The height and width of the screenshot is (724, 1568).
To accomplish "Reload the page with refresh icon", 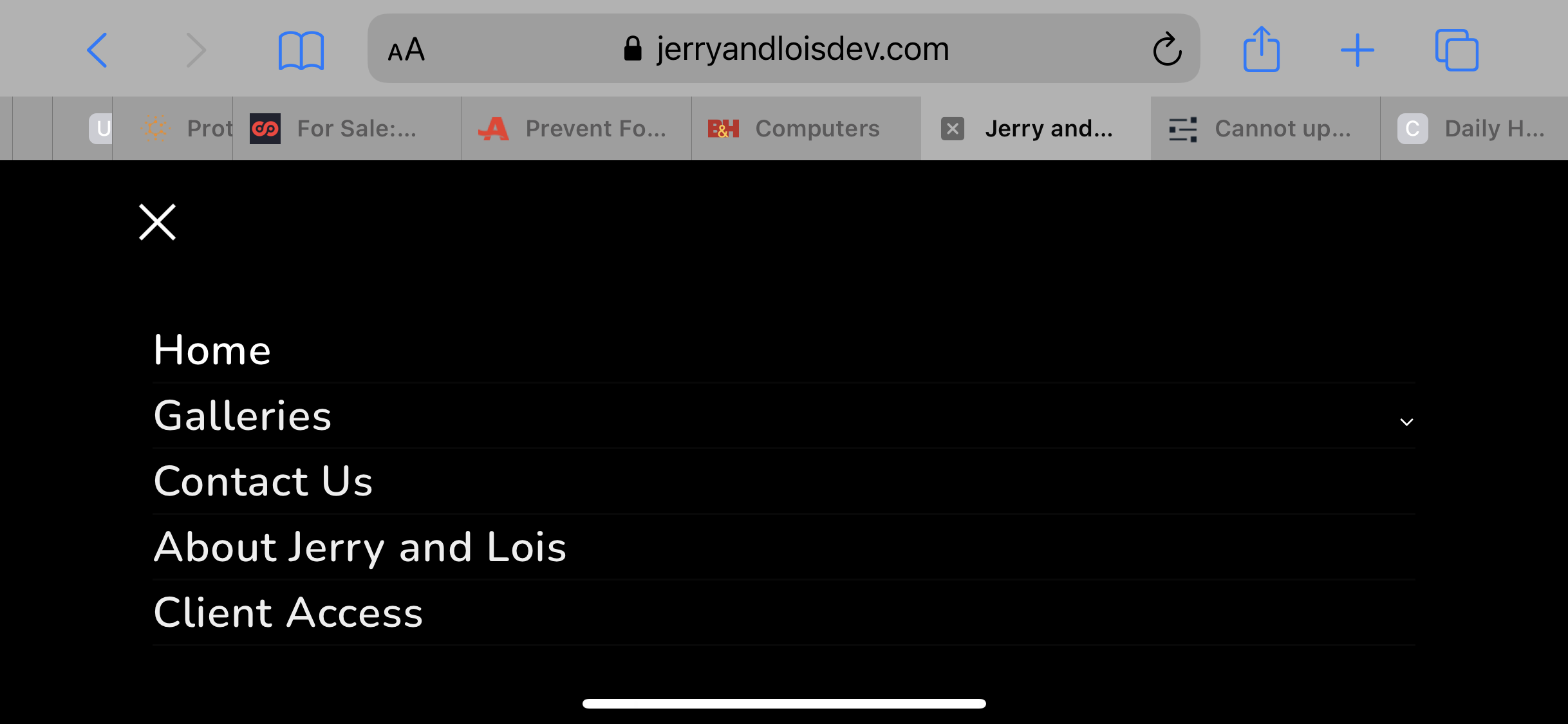I will (1166, 50).
